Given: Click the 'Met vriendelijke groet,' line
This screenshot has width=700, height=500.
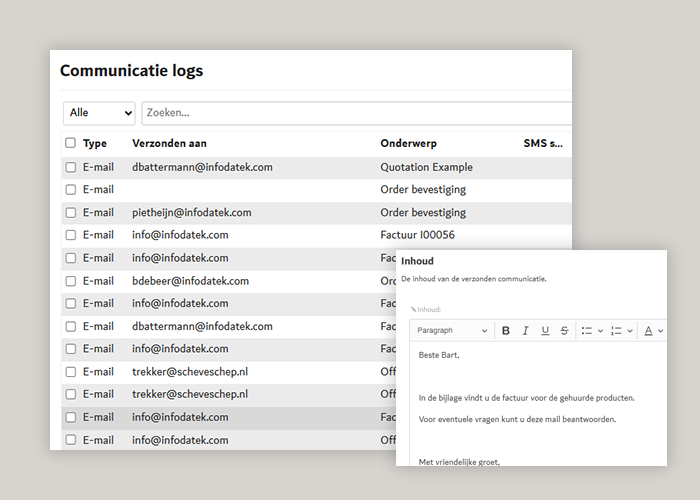Looking at the screenshot, I should [x=459, y=462].
